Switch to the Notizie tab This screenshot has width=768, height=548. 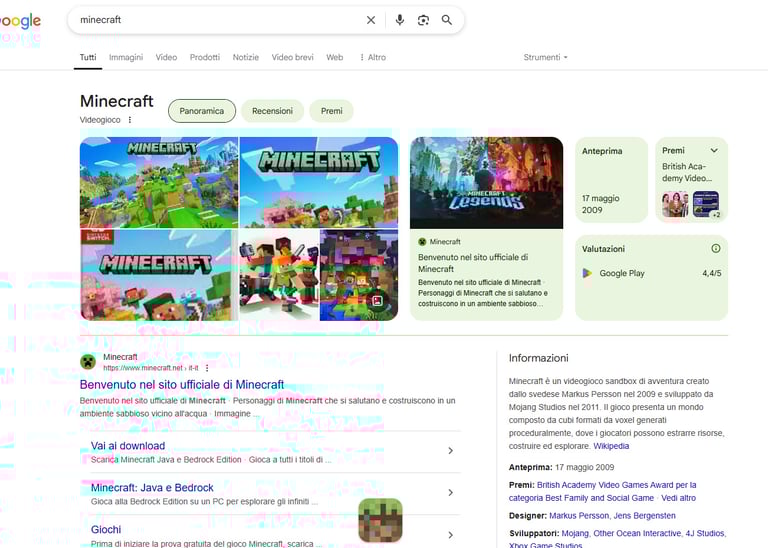tap(245, 57)
